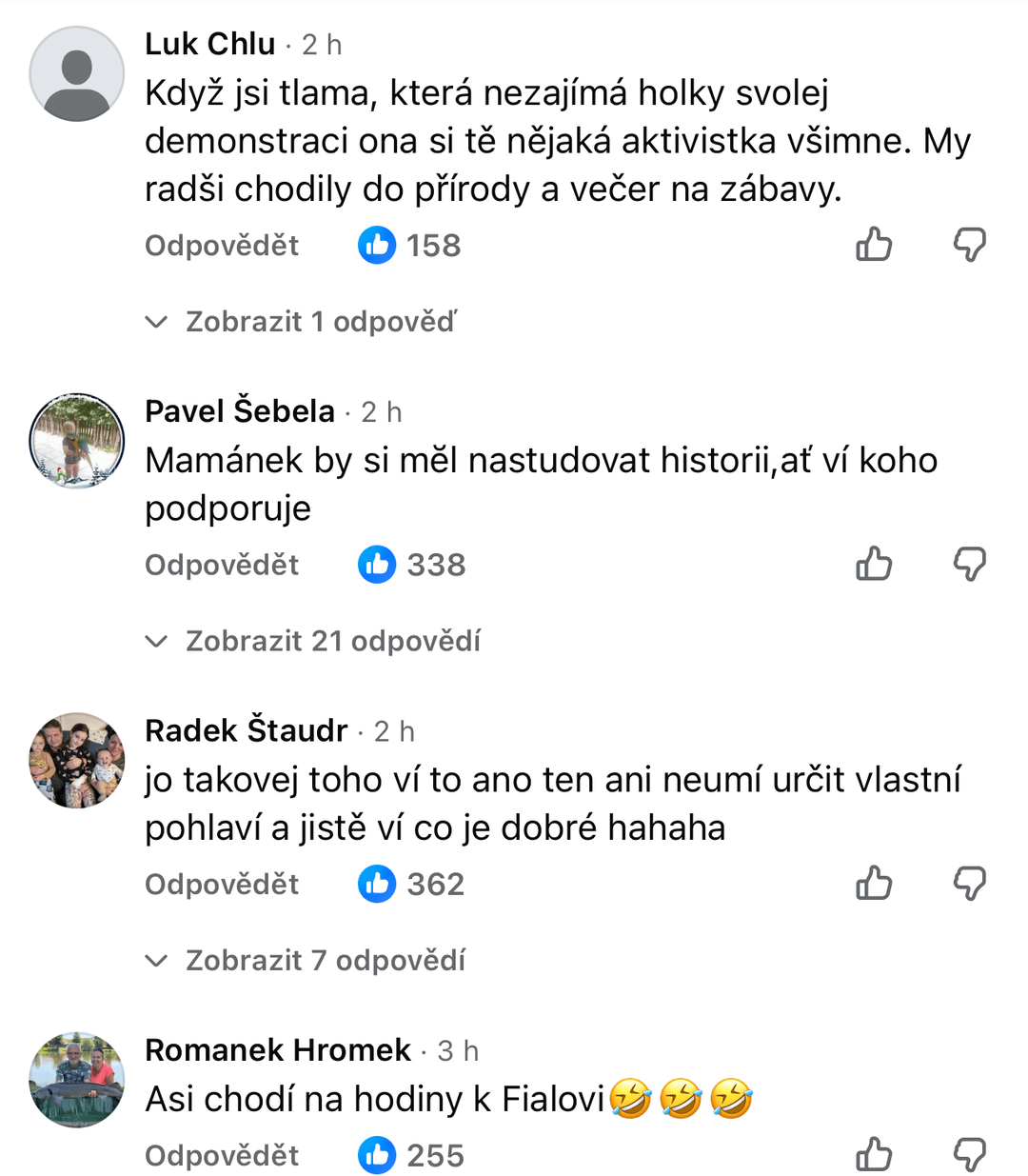Viewport: 1028px width, 1176px height.
Task: Thumbs down Pavel Šebela's comment
Action: click(x=969, y=564)
